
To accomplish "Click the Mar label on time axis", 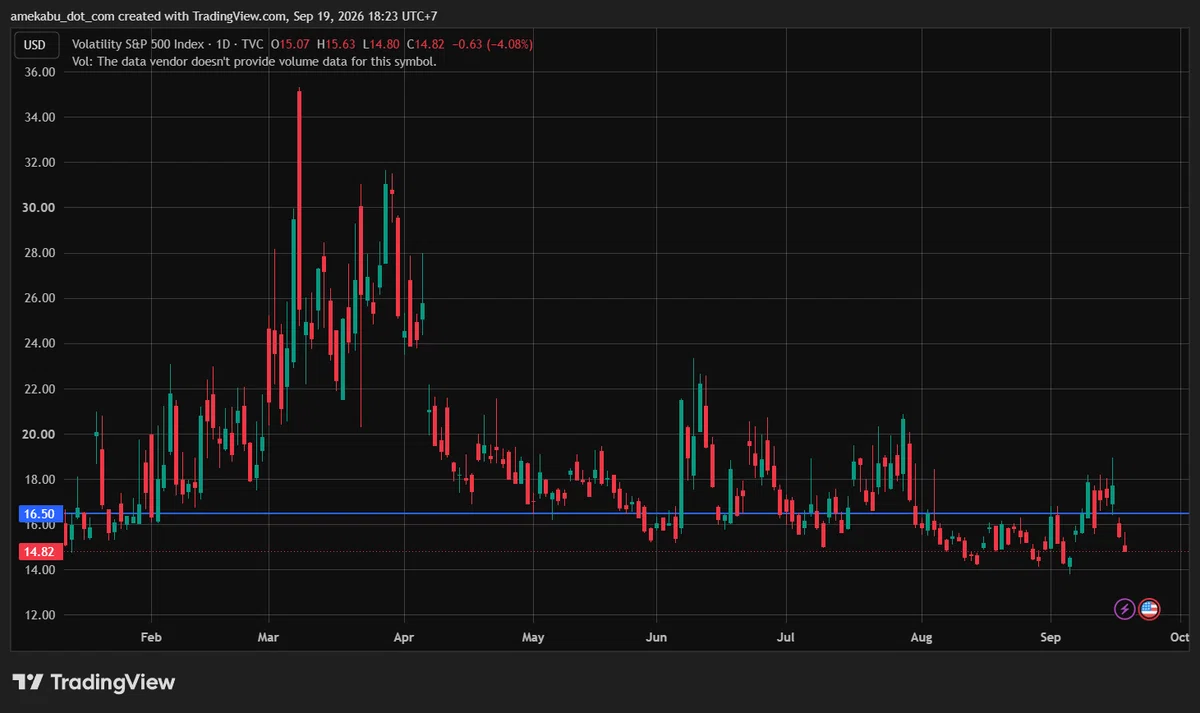I will click(x=267, y=636).
